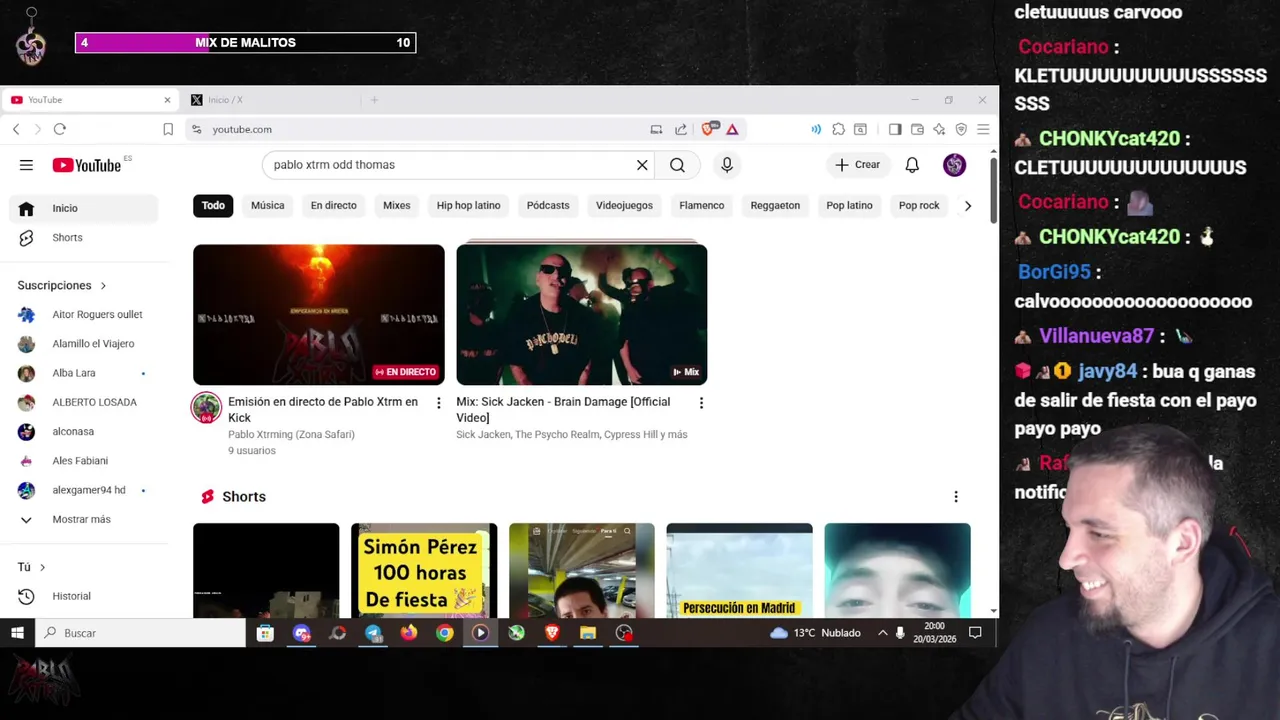
Task: Reload the page with the refresh icon
Action: click(60, 129)
